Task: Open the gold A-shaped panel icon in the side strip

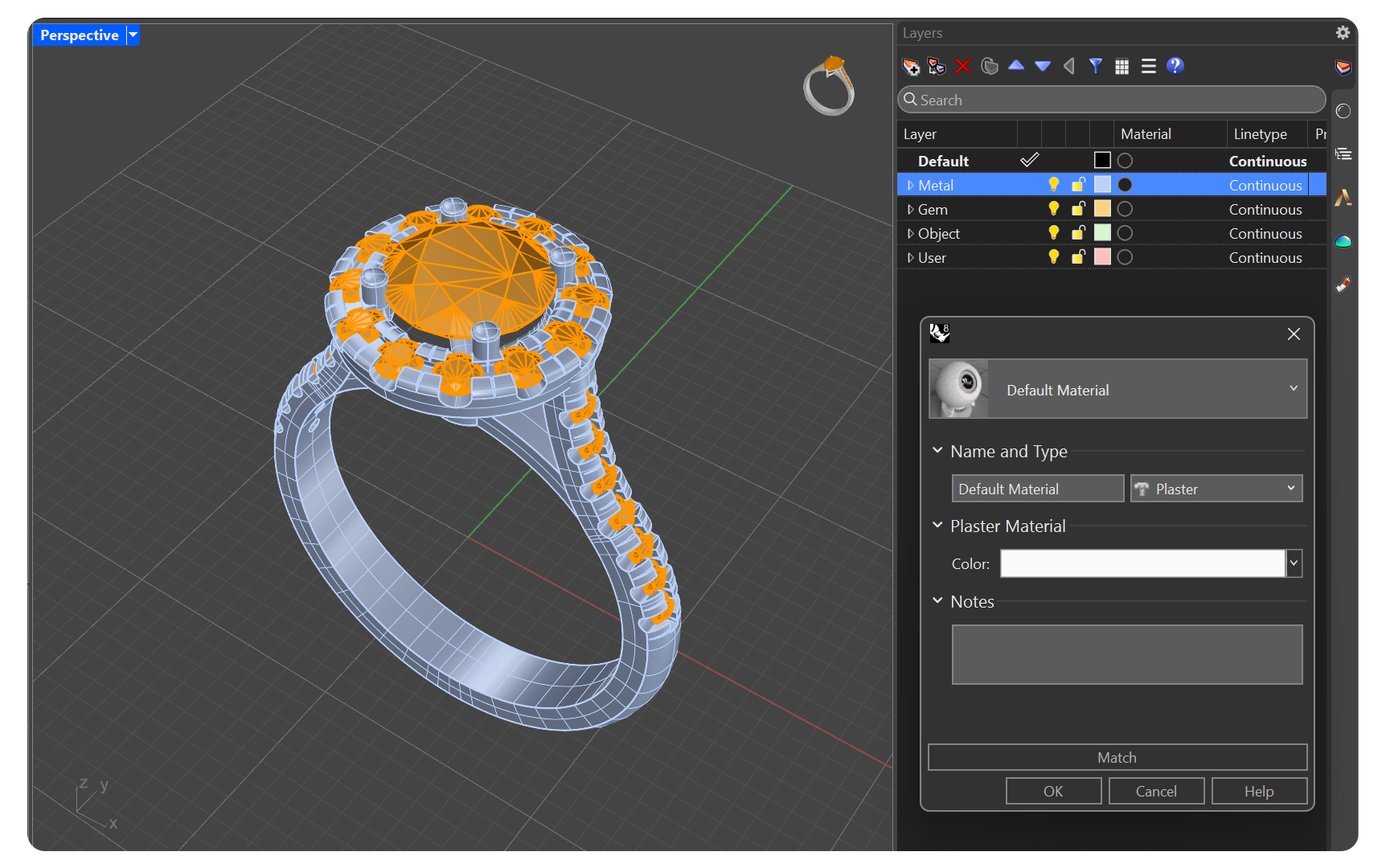Action: [x=1343, y=198]
